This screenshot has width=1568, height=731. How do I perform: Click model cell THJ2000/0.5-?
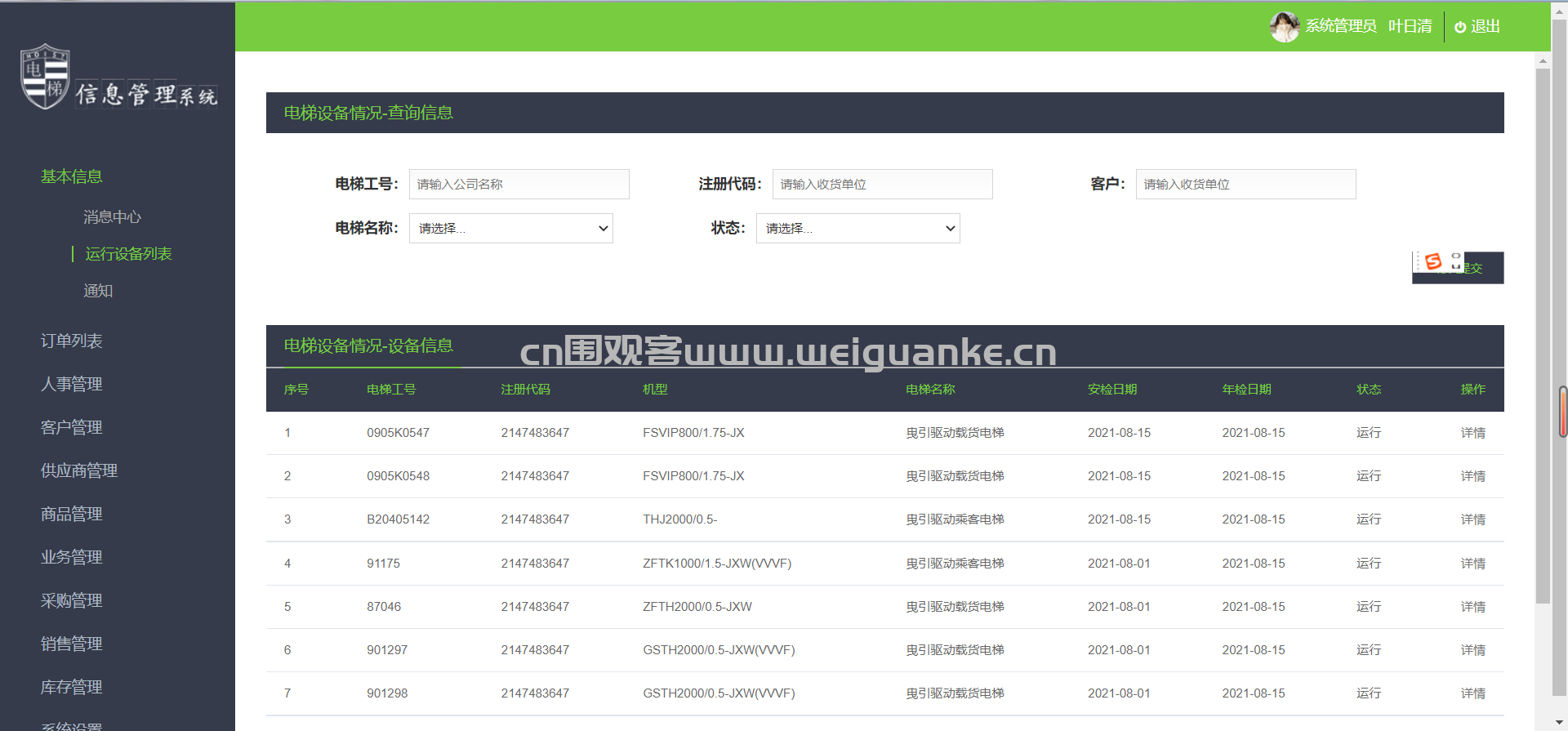pos(680,519)
